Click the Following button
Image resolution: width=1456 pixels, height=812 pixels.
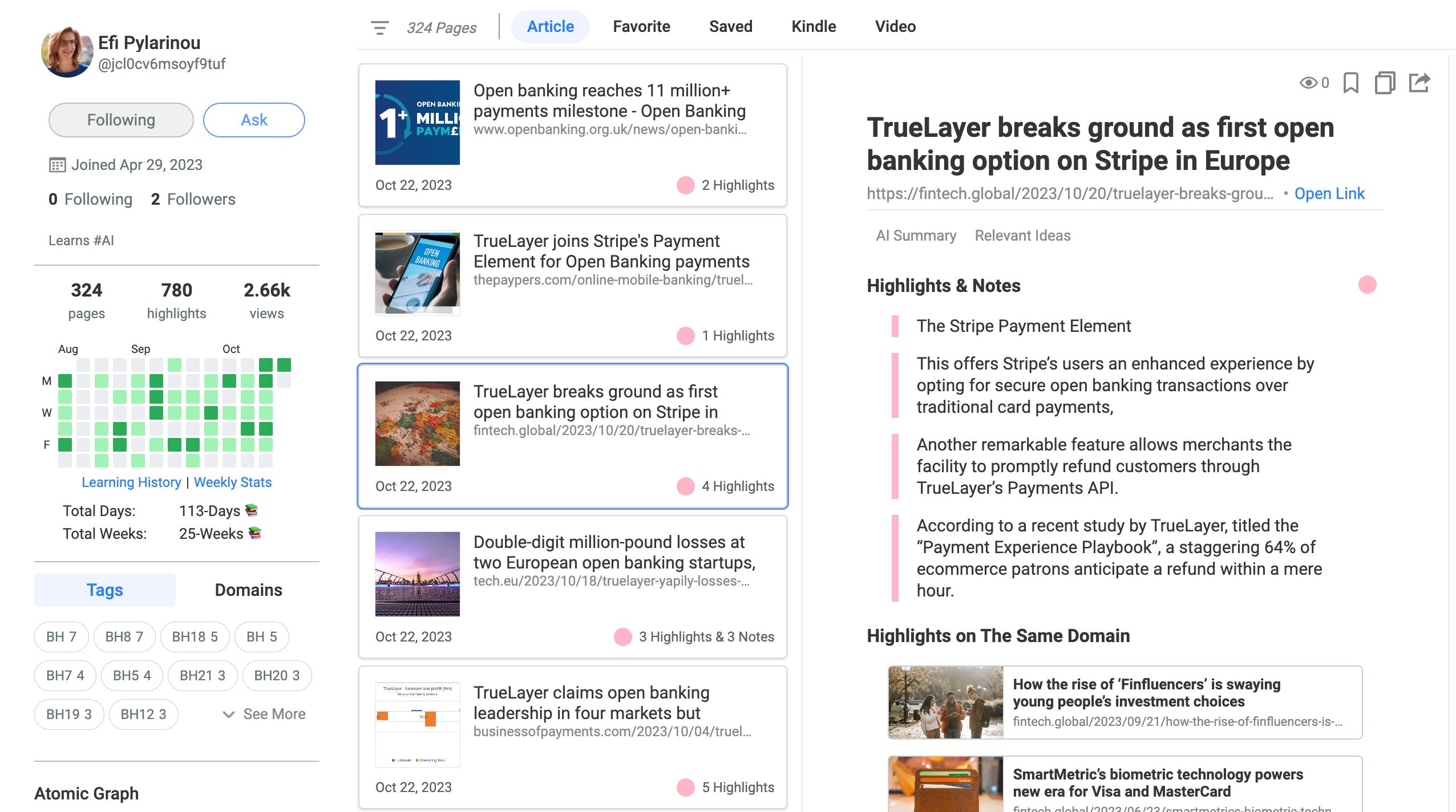(121, 120)
